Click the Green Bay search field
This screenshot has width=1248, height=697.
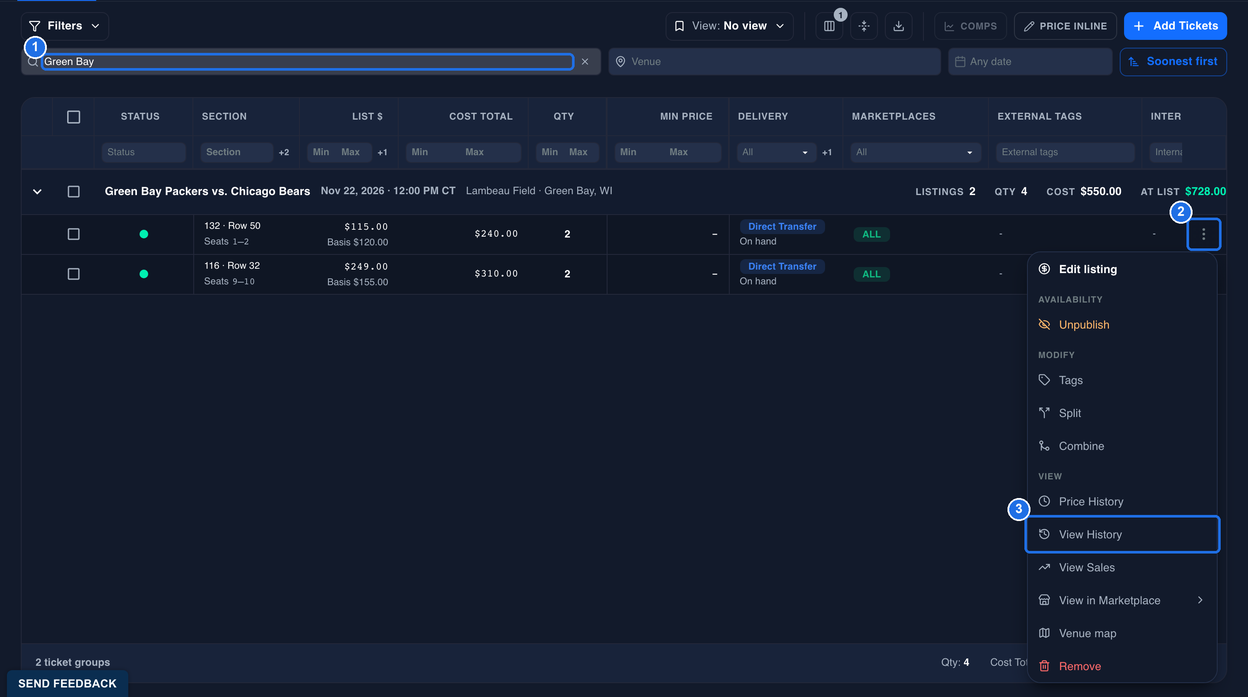coord(307,62)
